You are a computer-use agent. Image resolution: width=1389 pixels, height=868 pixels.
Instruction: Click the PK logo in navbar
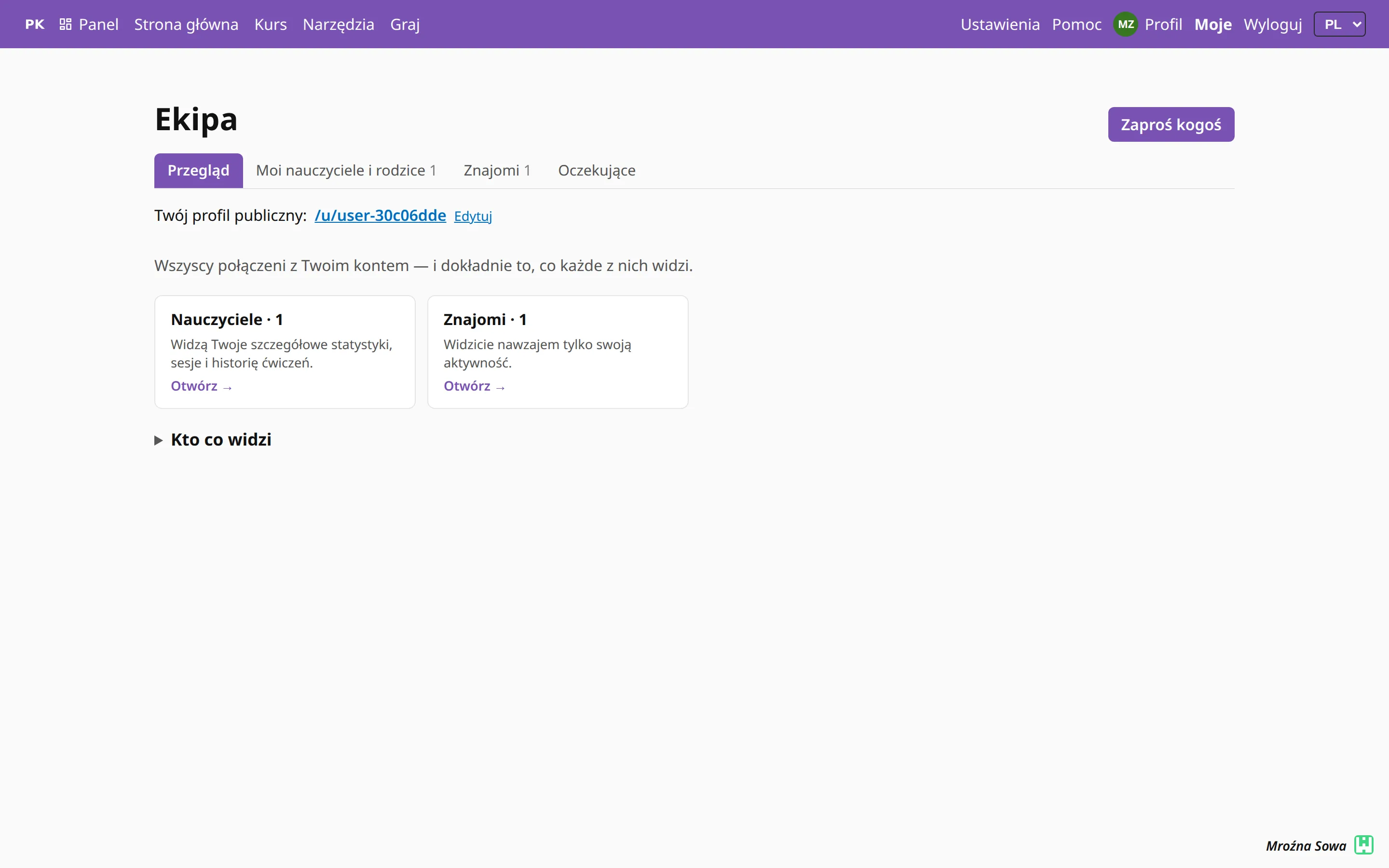click(x=34, y=24)
